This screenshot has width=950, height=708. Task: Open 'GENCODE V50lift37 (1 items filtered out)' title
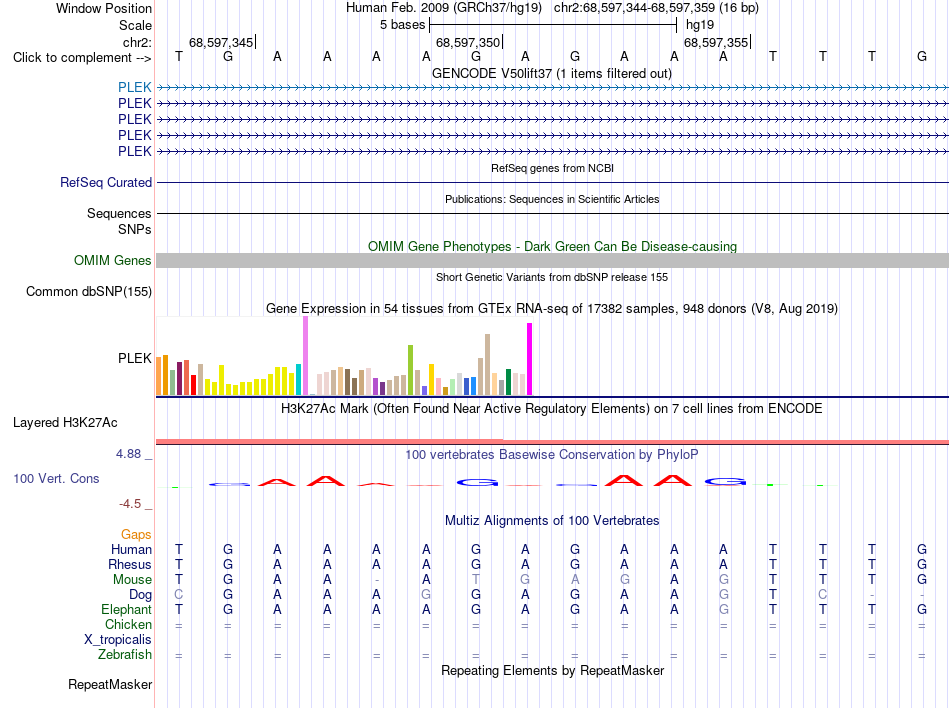552,74
